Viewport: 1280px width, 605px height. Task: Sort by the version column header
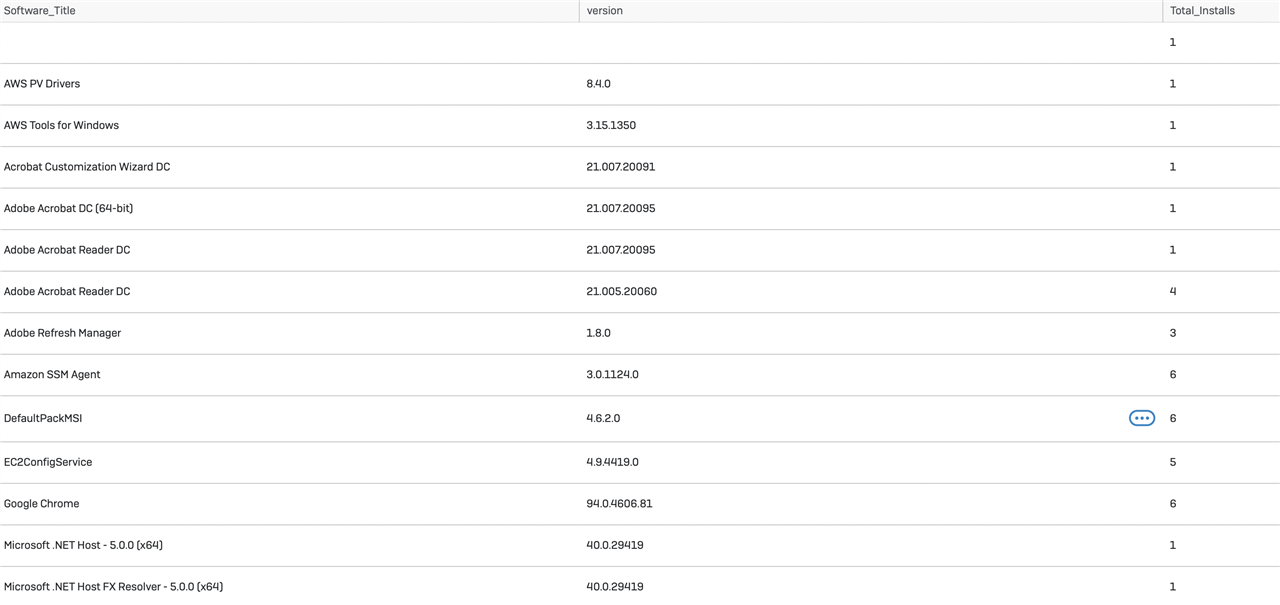pyautogui.click(x=605, y=11)
